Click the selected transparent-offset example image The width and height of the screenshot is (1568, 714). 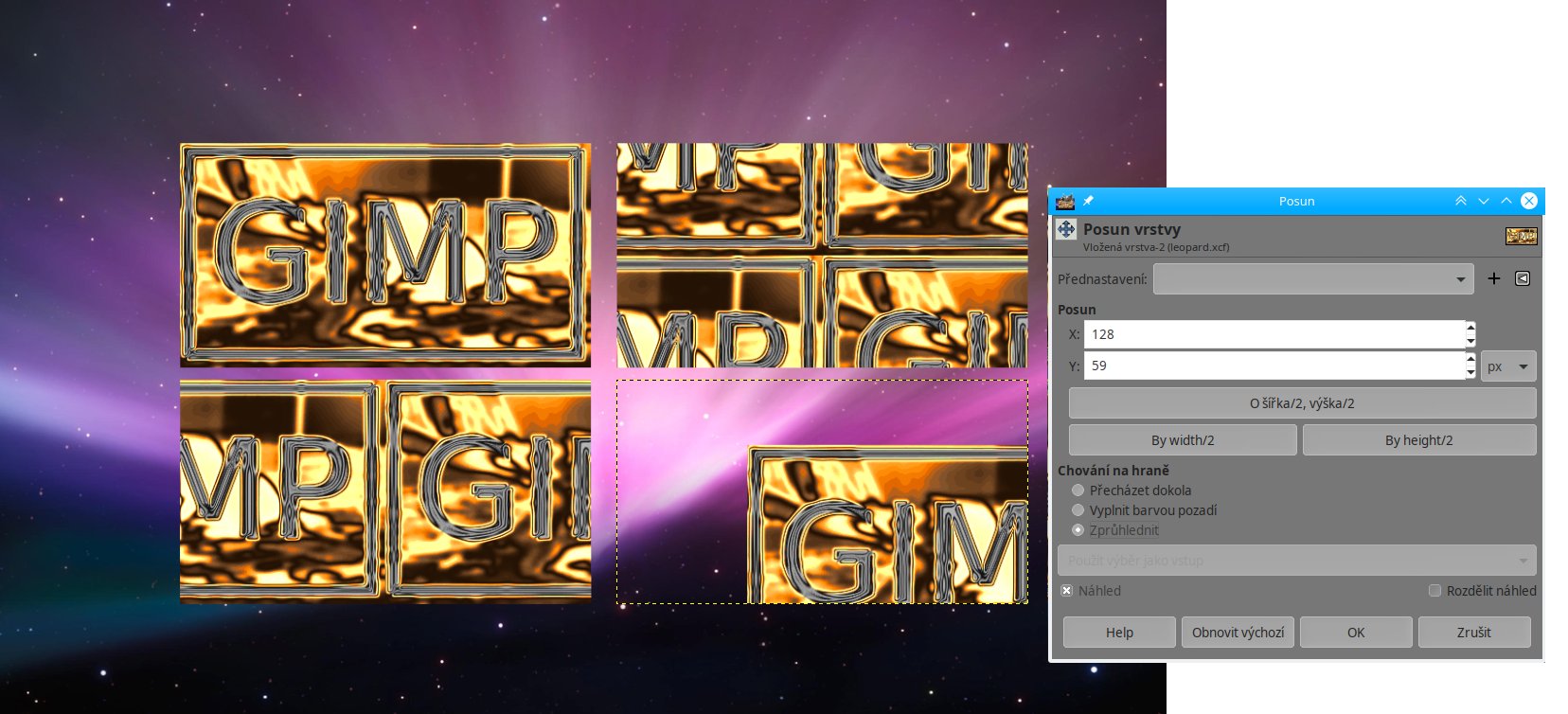(x=823, y=491)
